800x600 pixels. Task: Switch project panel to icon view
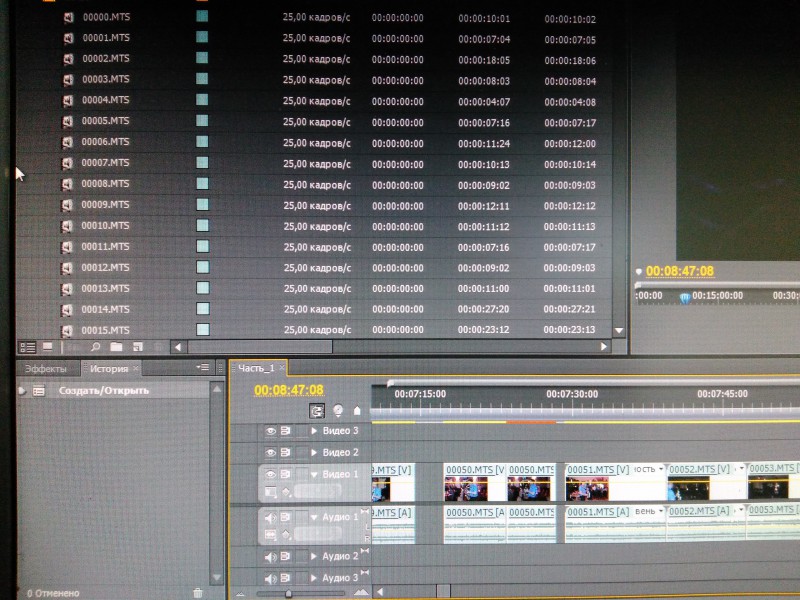coord(48,347)
